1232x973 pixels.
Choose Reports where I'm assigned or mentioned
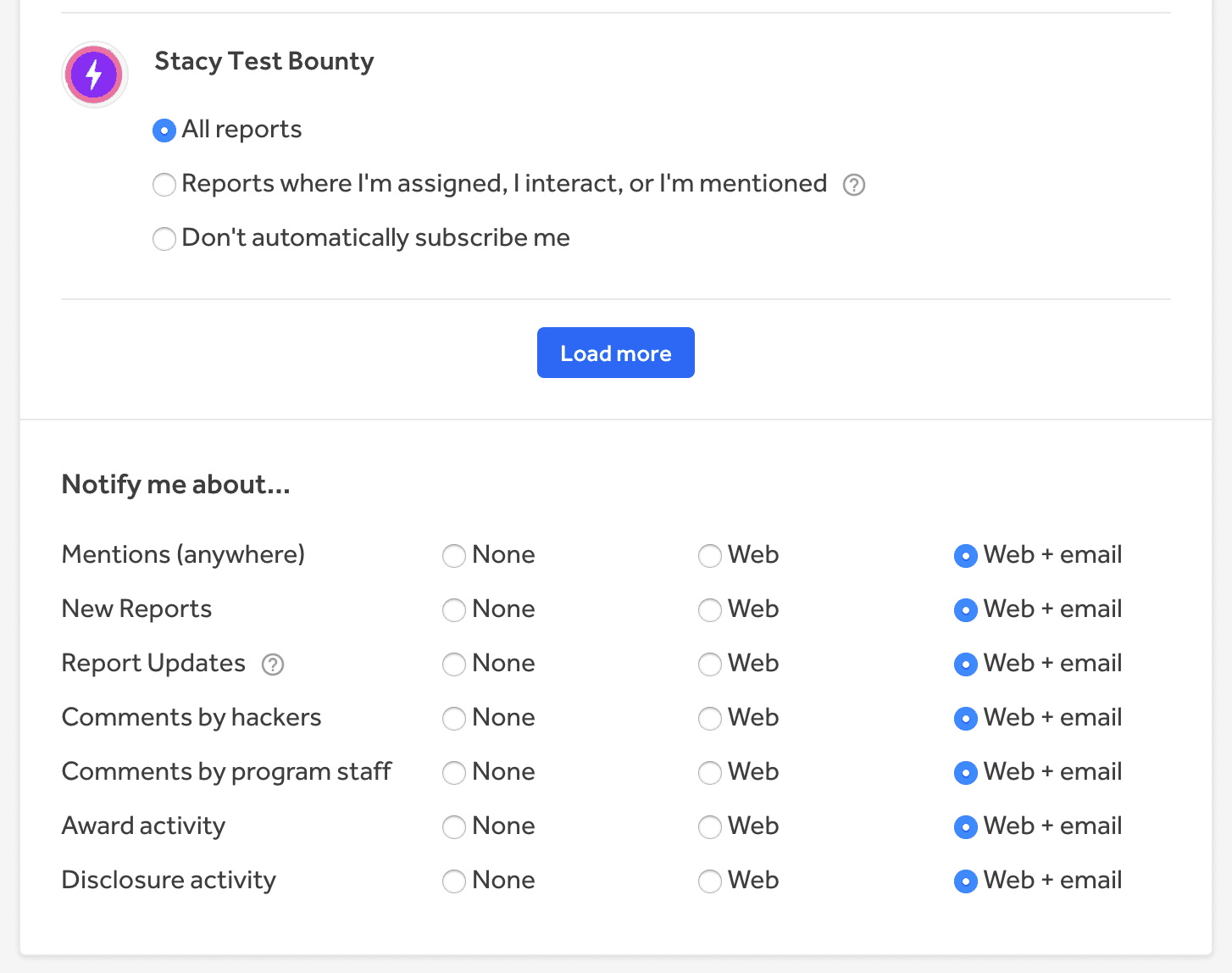click(x=164, y=185)
